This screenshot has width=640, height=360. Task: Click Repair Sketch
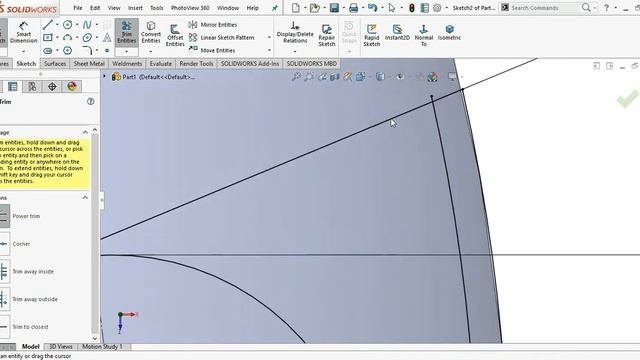coord(327,35)
